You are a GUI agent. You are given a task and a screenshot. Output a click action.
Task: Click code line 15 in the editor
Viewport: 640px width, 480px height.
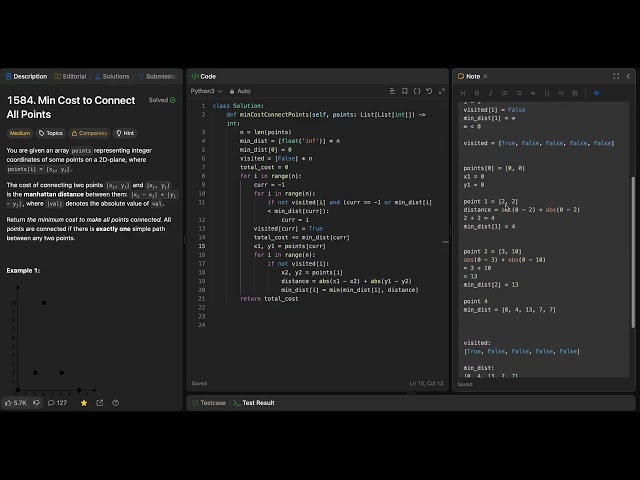[x=289, y=246]
